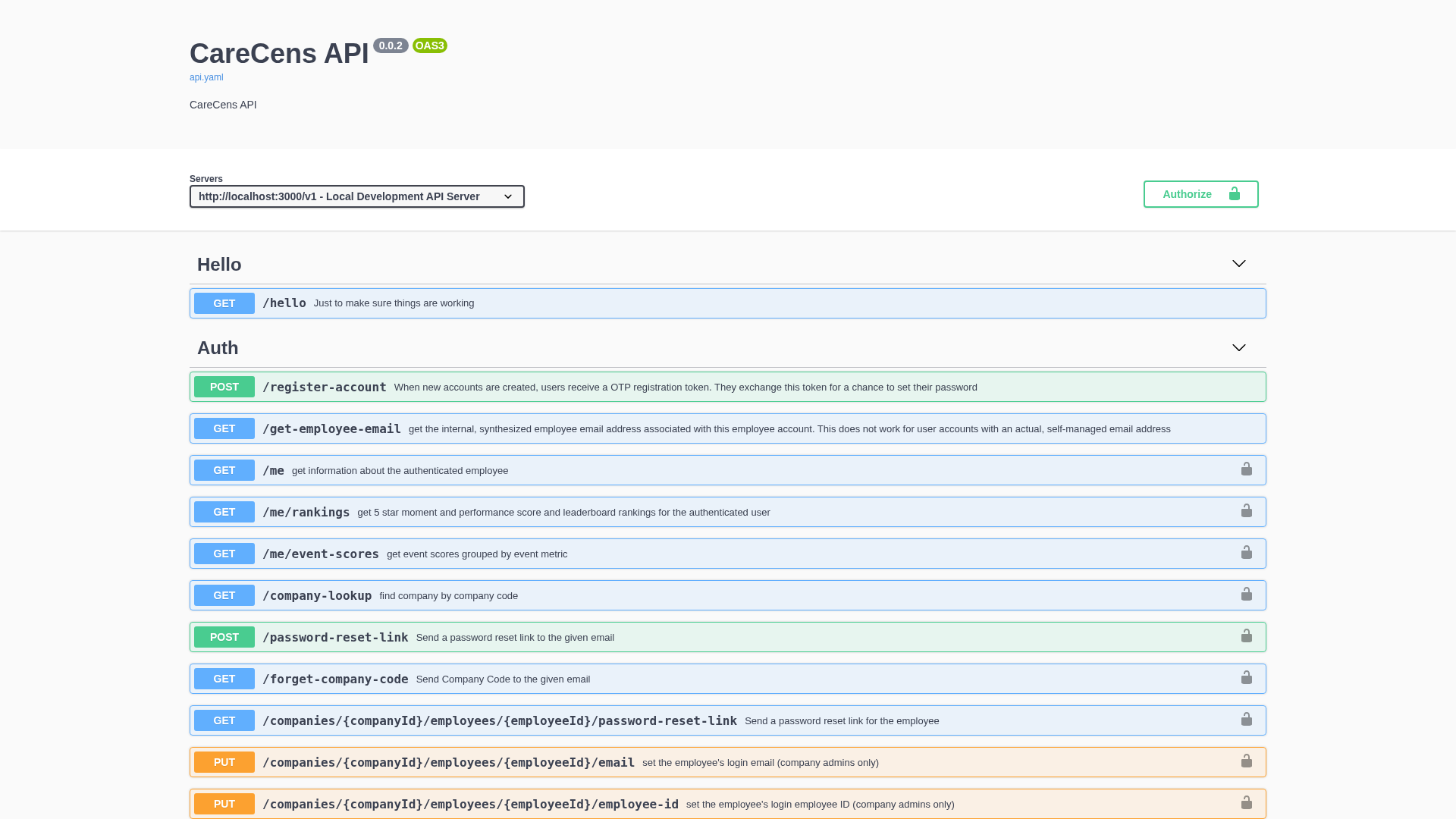Screen dimensions: 1456x819
Task: Expand GET /get-employee-email operation
Action: [728, 428]
